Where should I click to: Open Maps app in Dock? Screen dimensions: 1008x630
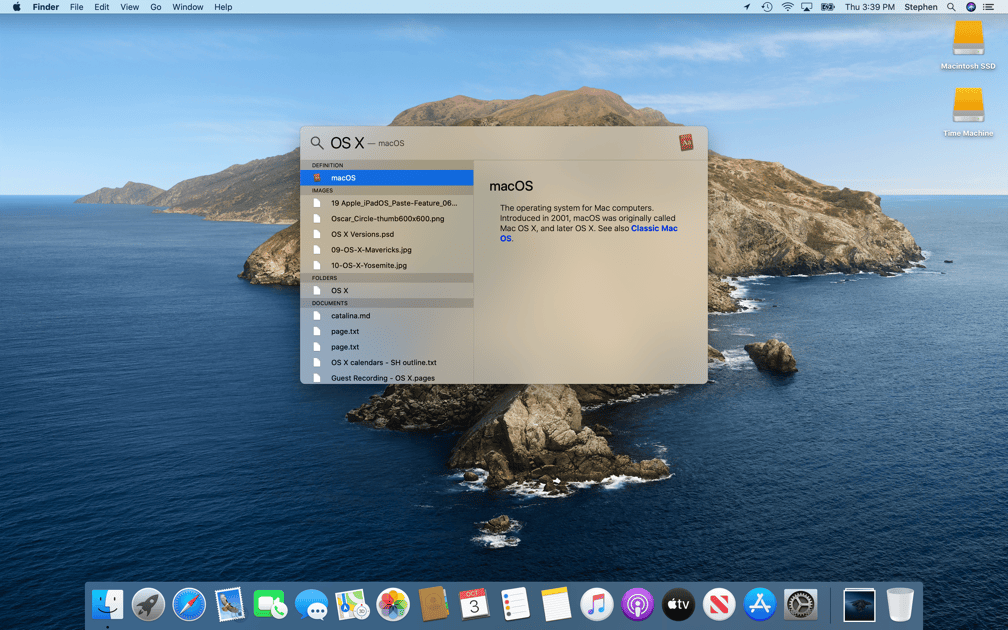point(352,604)
